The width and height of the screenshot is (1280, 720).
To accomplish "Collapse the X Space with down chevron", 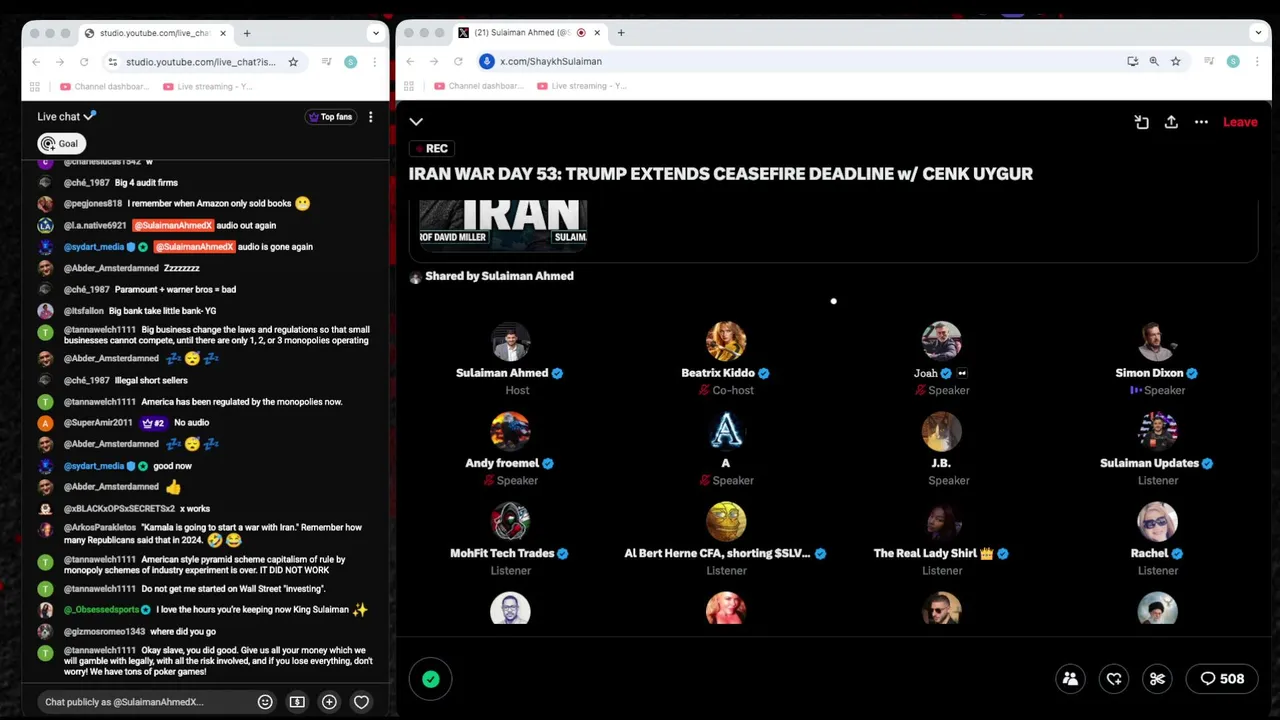I will (x=416, y=122).
